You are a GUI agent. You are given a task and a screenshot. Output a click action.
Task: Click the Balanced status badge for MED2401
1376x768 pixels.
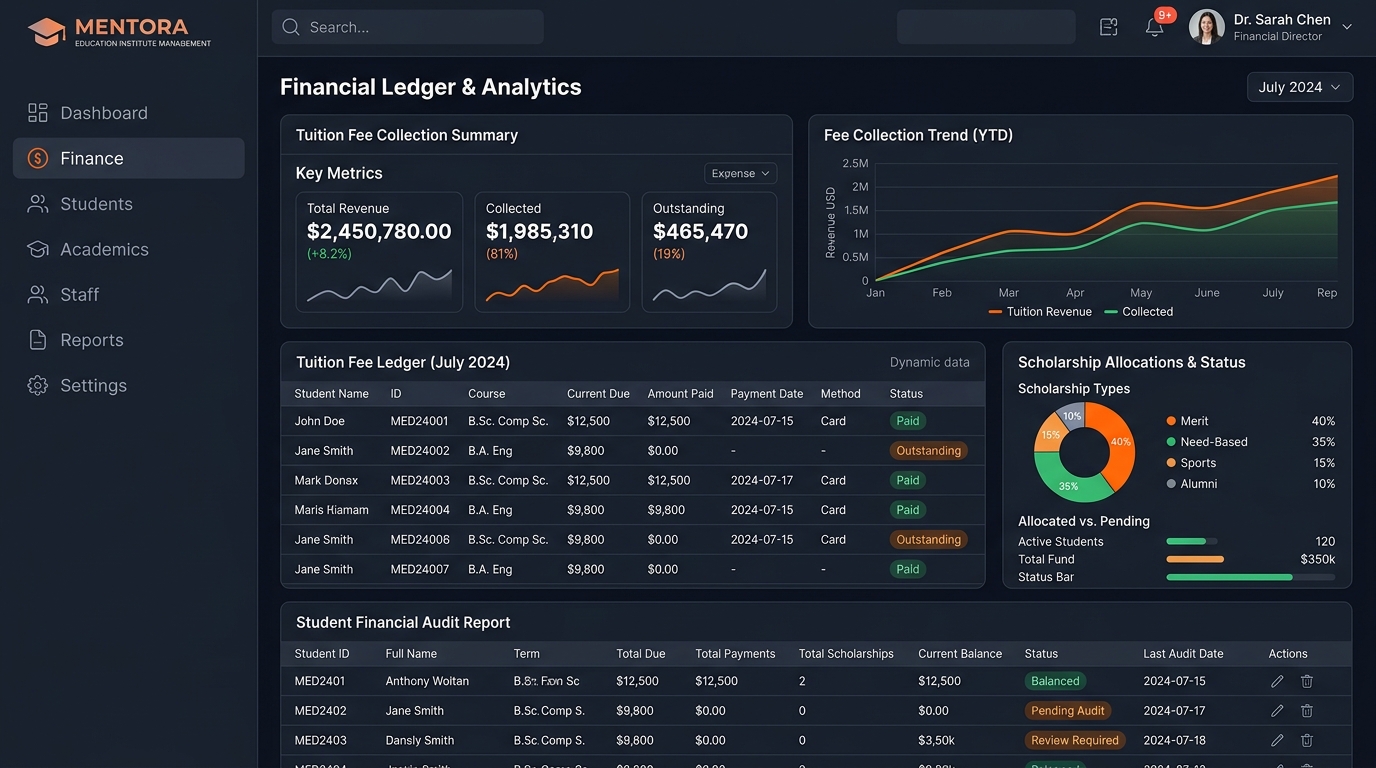pyautogui.click(x=1055, y=681)
